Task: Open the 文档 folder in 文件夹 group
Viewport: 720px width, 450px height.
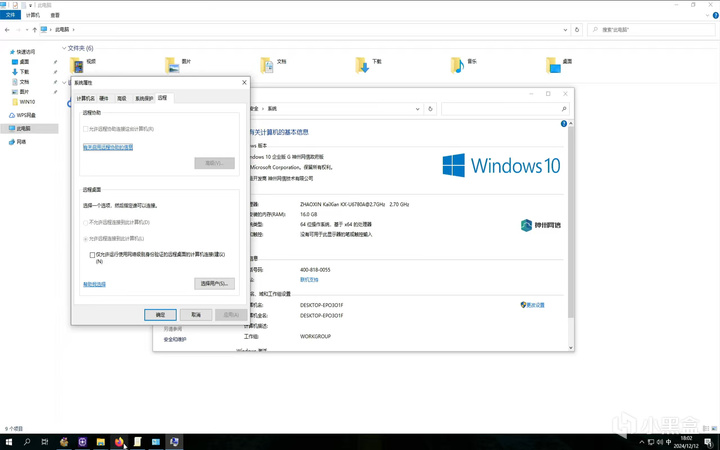Action: pyautogui.click(x=267, y=66)
